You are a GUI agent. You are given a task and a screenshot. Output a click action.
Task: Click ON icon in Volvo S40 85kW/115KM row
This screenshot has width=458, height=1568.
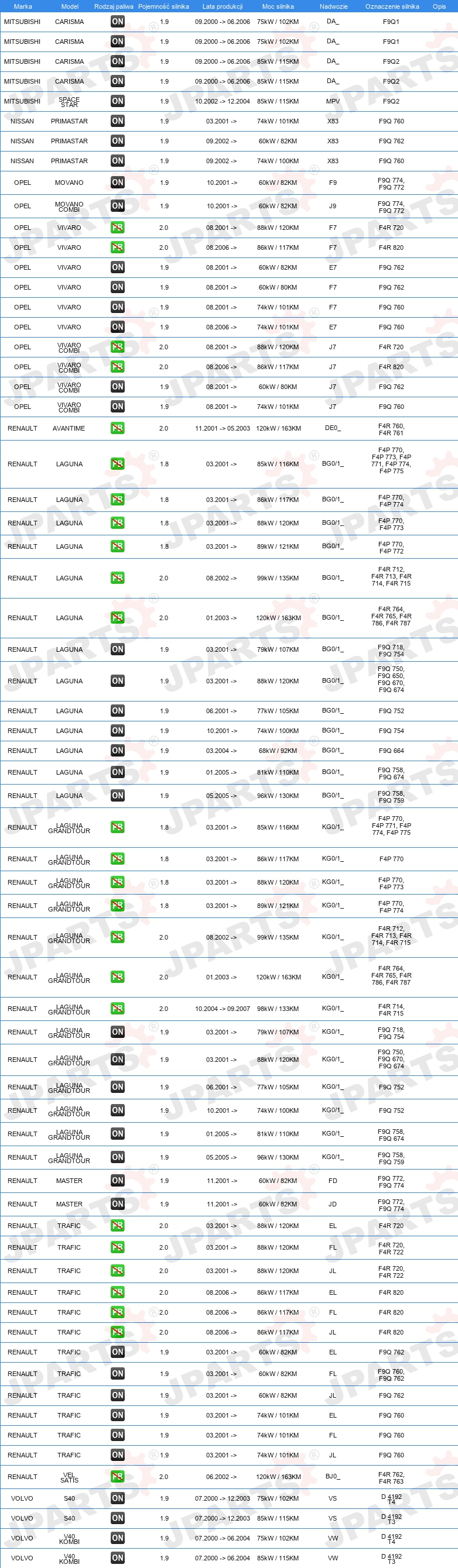[118, 1518]
